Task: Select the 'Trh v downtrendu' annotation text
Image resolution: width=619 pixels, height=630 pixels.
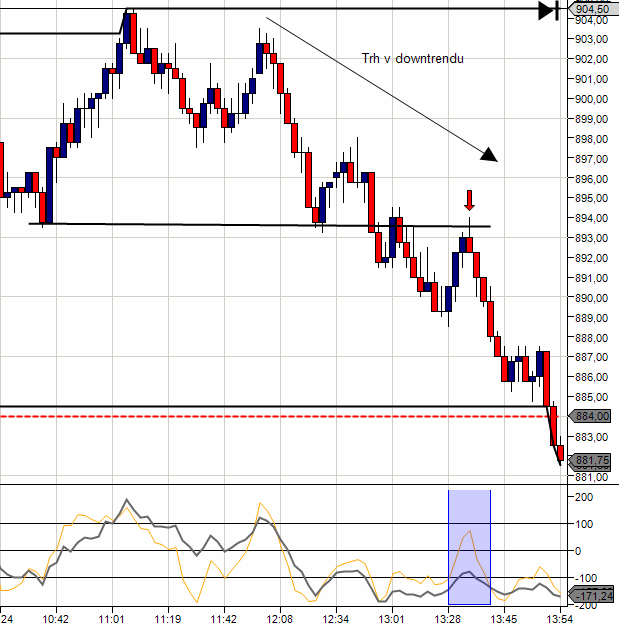Action: pyautogui.click(x=413, y=59)
